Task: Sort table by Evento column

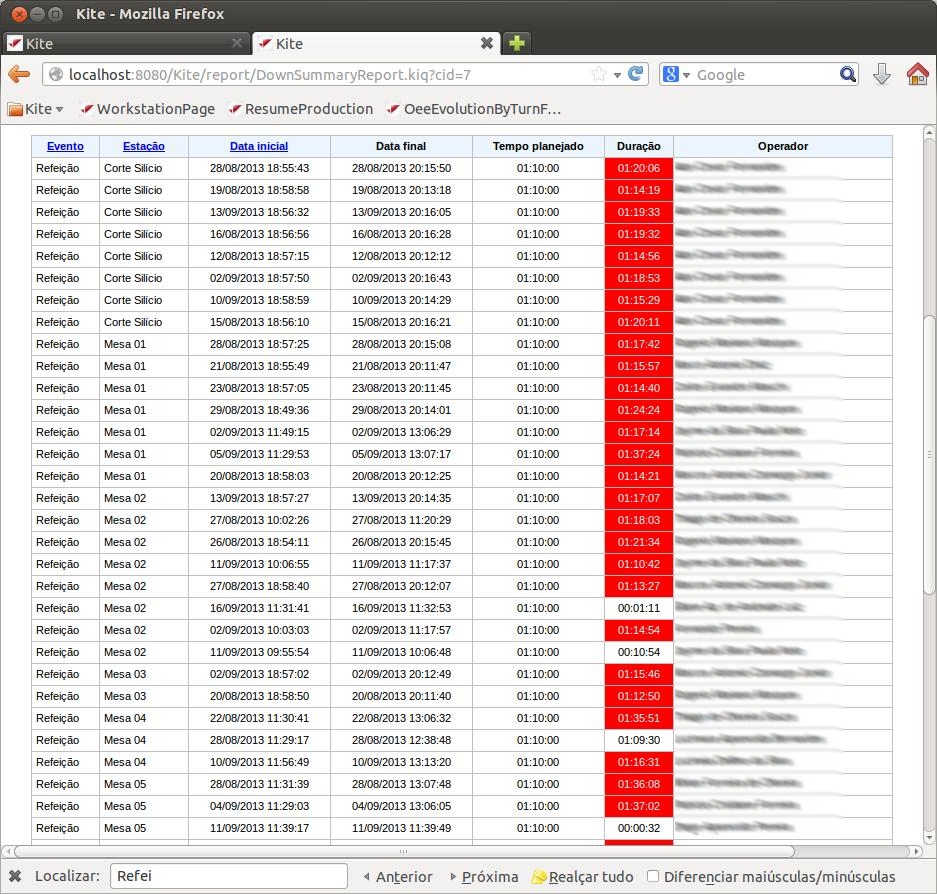Action: (65, 146)
